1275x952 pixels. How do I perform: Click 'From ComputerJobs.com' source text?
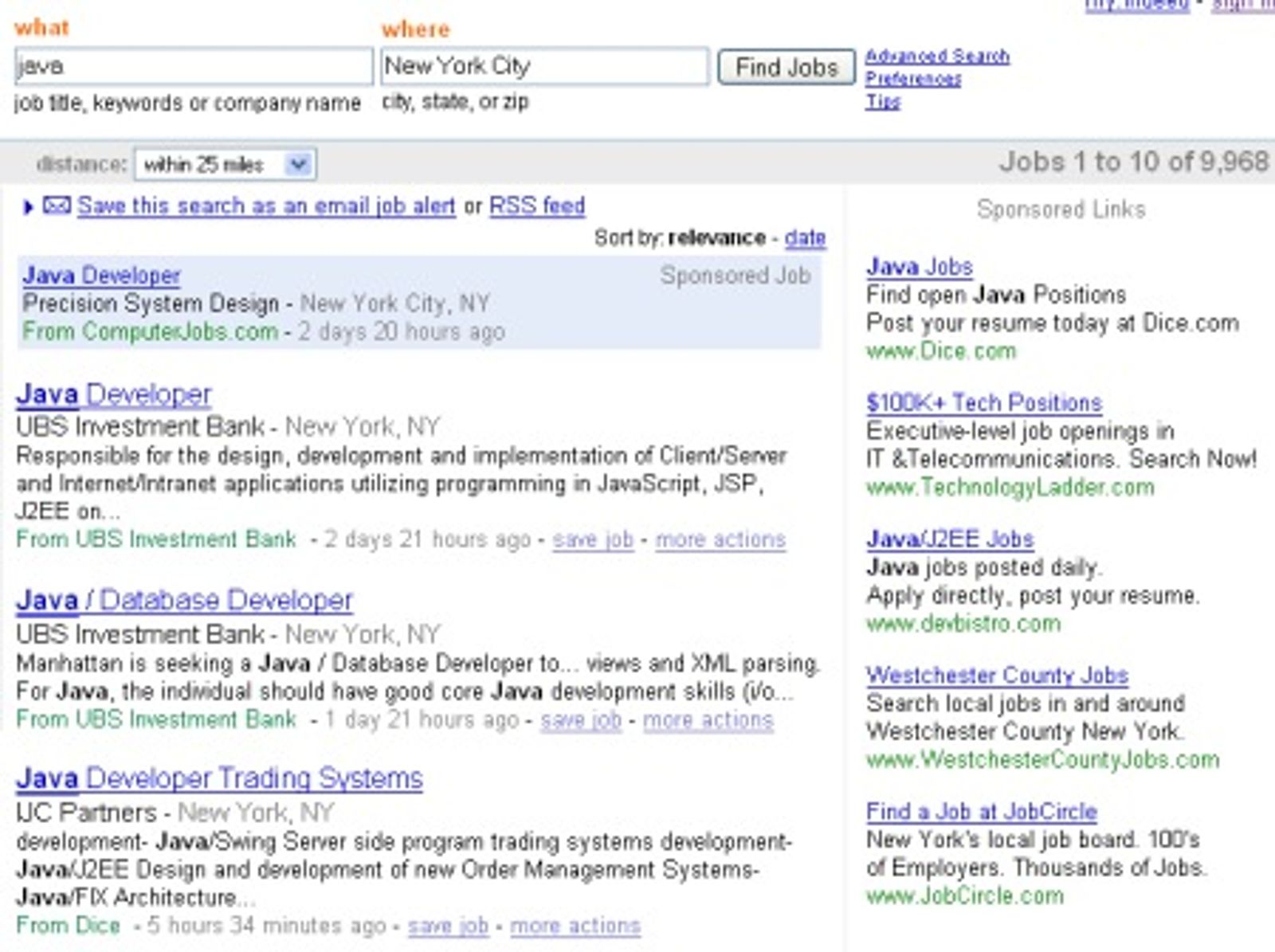click(150, 331)
